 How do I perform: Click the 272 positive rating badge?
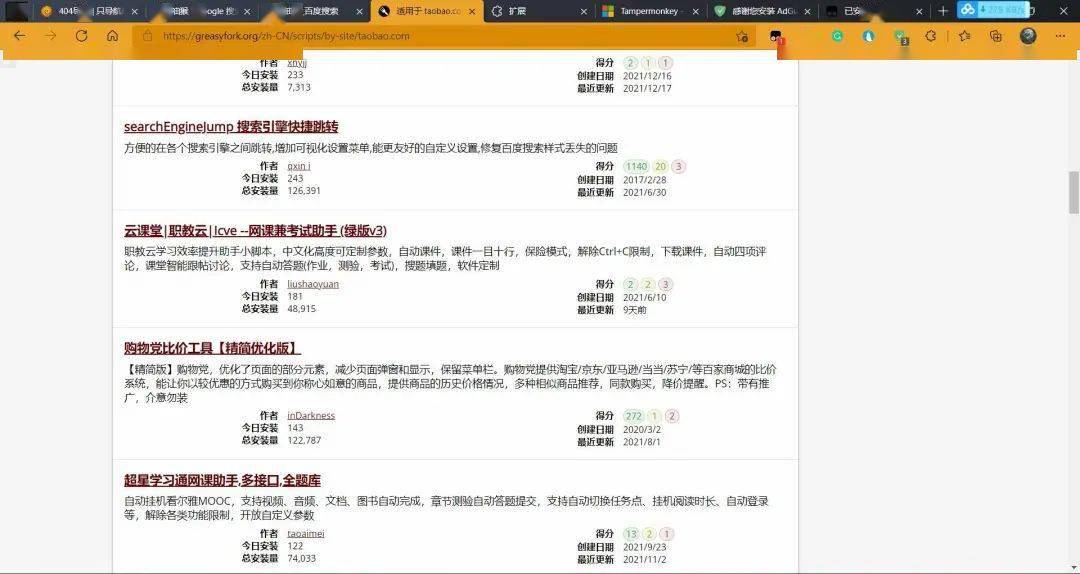tap(634, 416)
